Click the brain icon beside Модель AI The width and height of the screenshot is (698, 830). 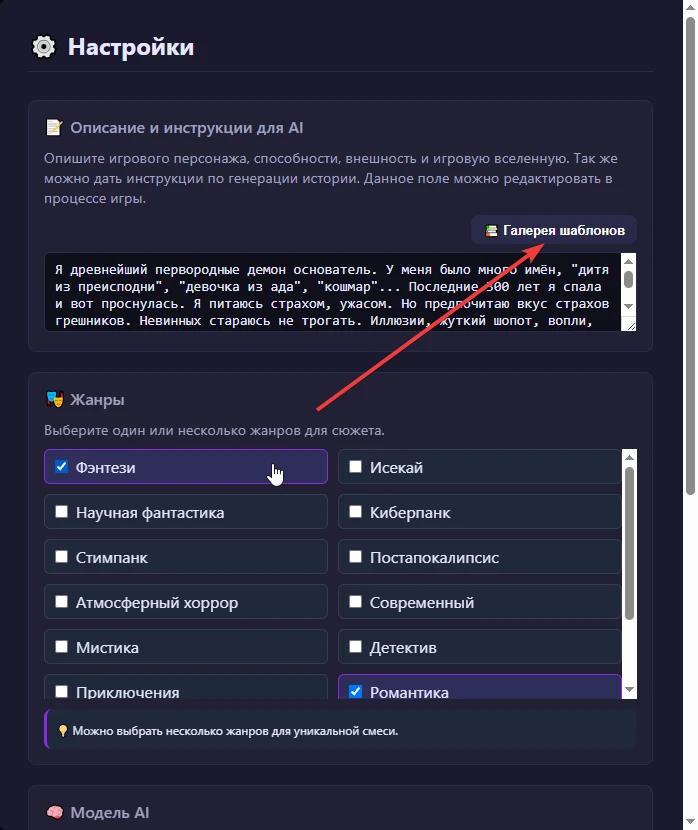(55, 812)
